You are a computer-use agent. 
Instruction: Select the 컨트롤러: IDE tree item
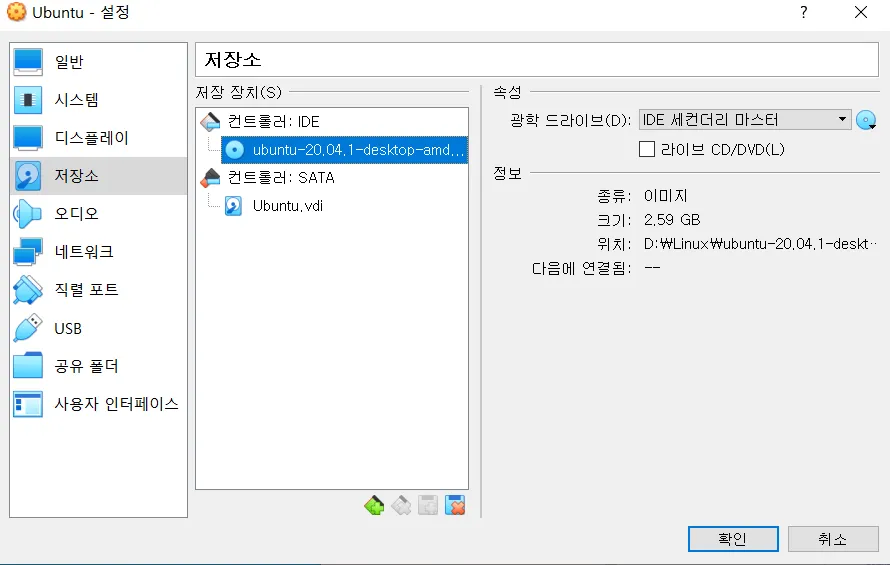[x=332, y=122]
